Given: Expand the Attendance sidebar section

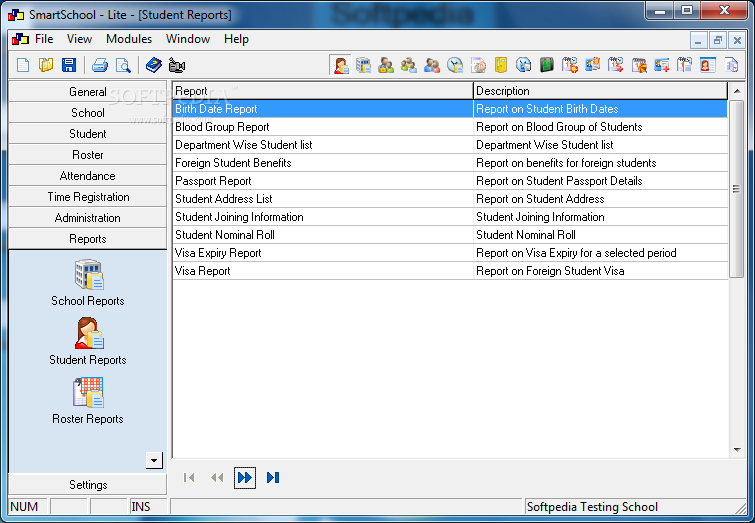Looking at the screenshot, I should 88,176.
